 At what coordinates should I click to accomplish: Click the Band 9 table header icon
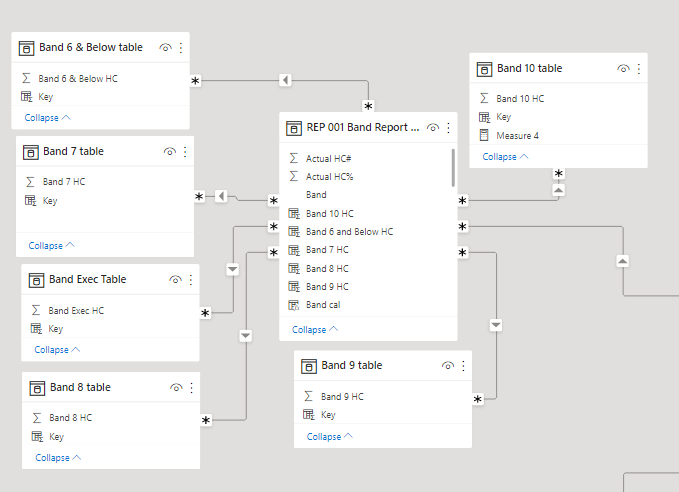coord(309,366)
